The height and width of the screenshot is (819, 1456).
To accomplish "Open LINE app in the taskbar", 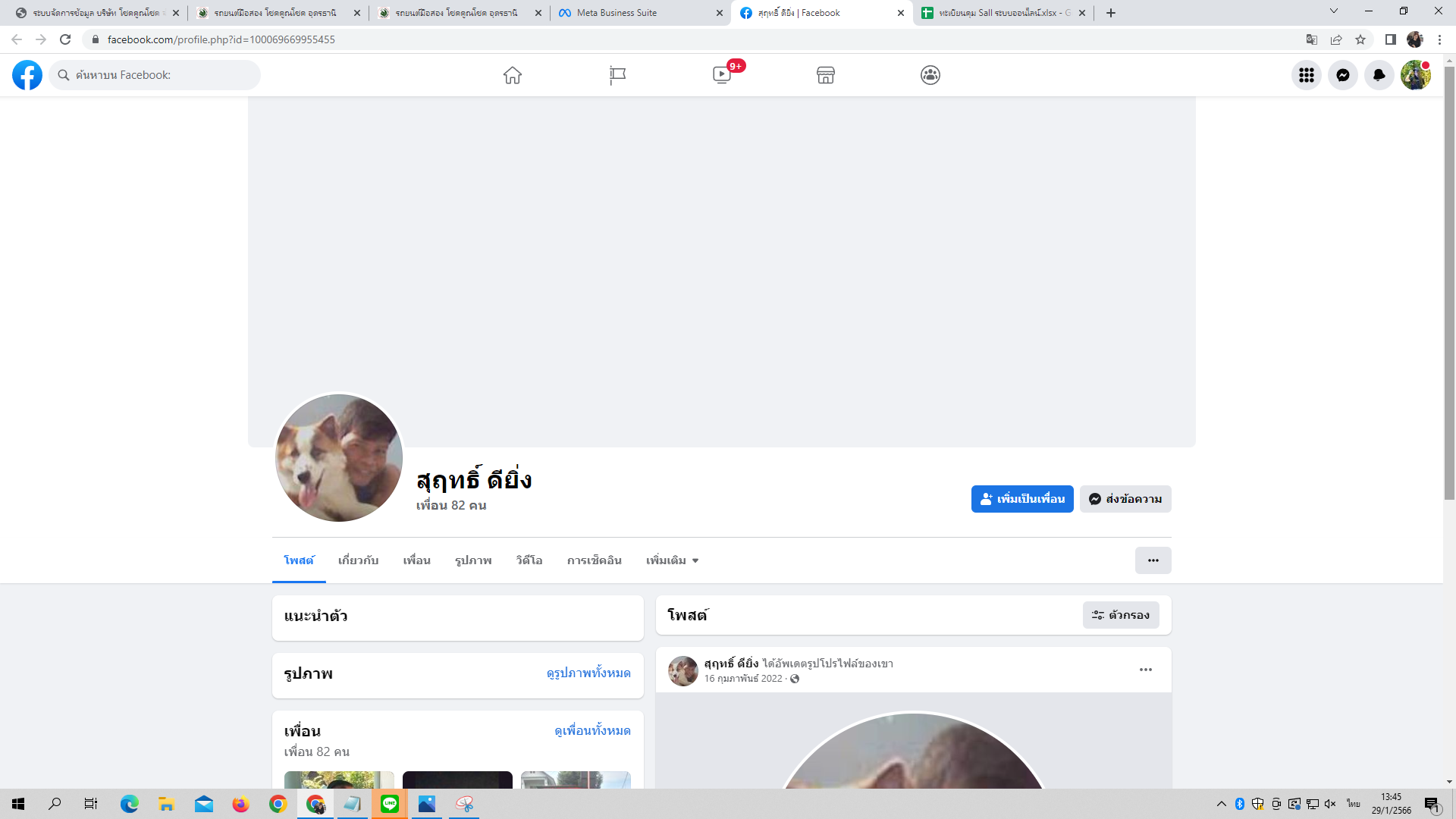I will (x=390, y=804).
